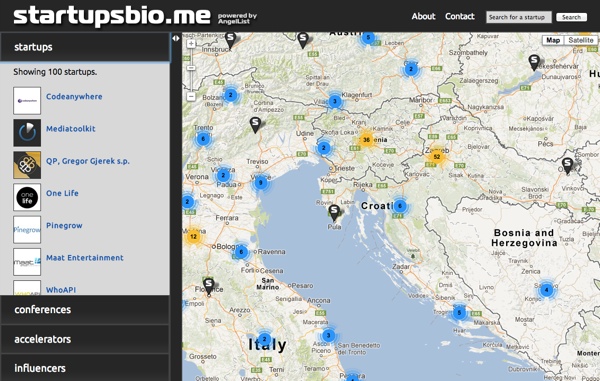Open the orange 36 cluster in Slovenia

pos(367,140)
